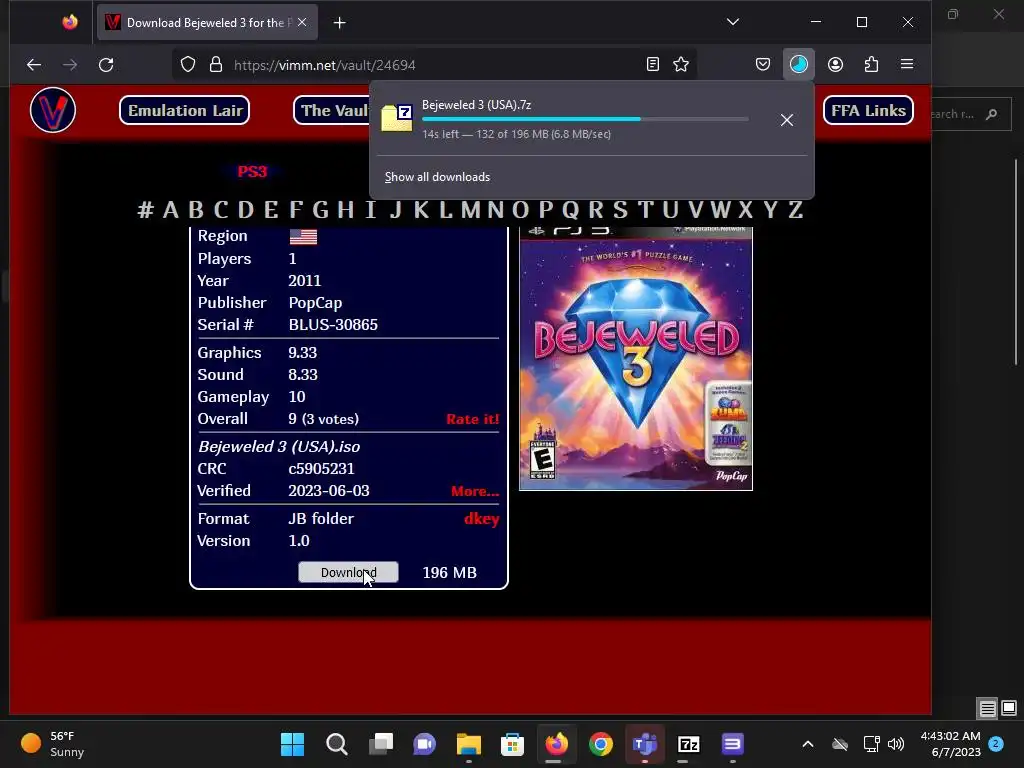Open the Pocket save icon
1024x768 pixels.
[x=762, y=64]
